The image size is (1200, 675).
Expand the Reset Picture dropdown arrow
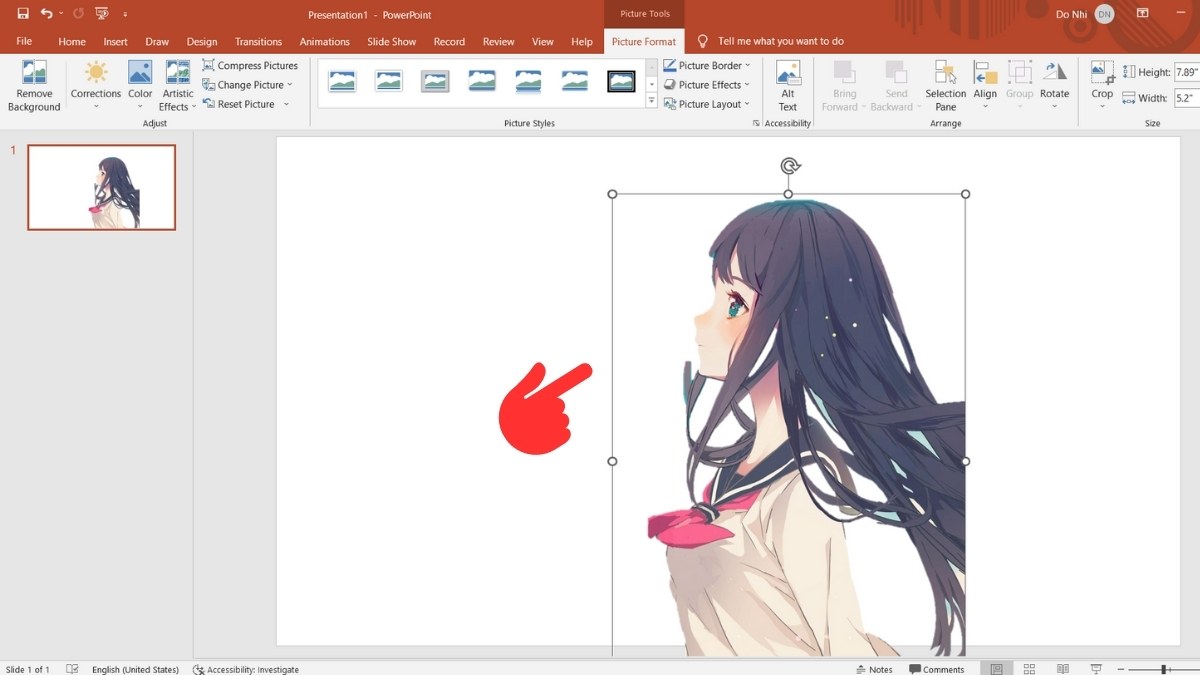(x=286, y=104)
